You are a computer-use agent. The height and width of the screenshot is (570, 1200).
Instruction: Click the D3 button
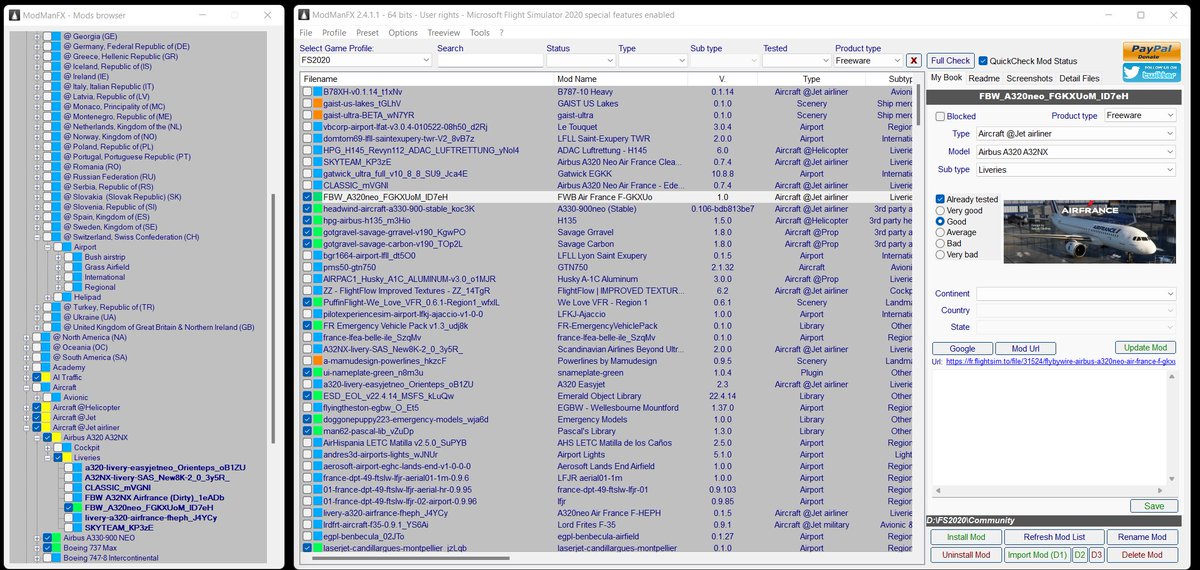(x=1097, y=555)
